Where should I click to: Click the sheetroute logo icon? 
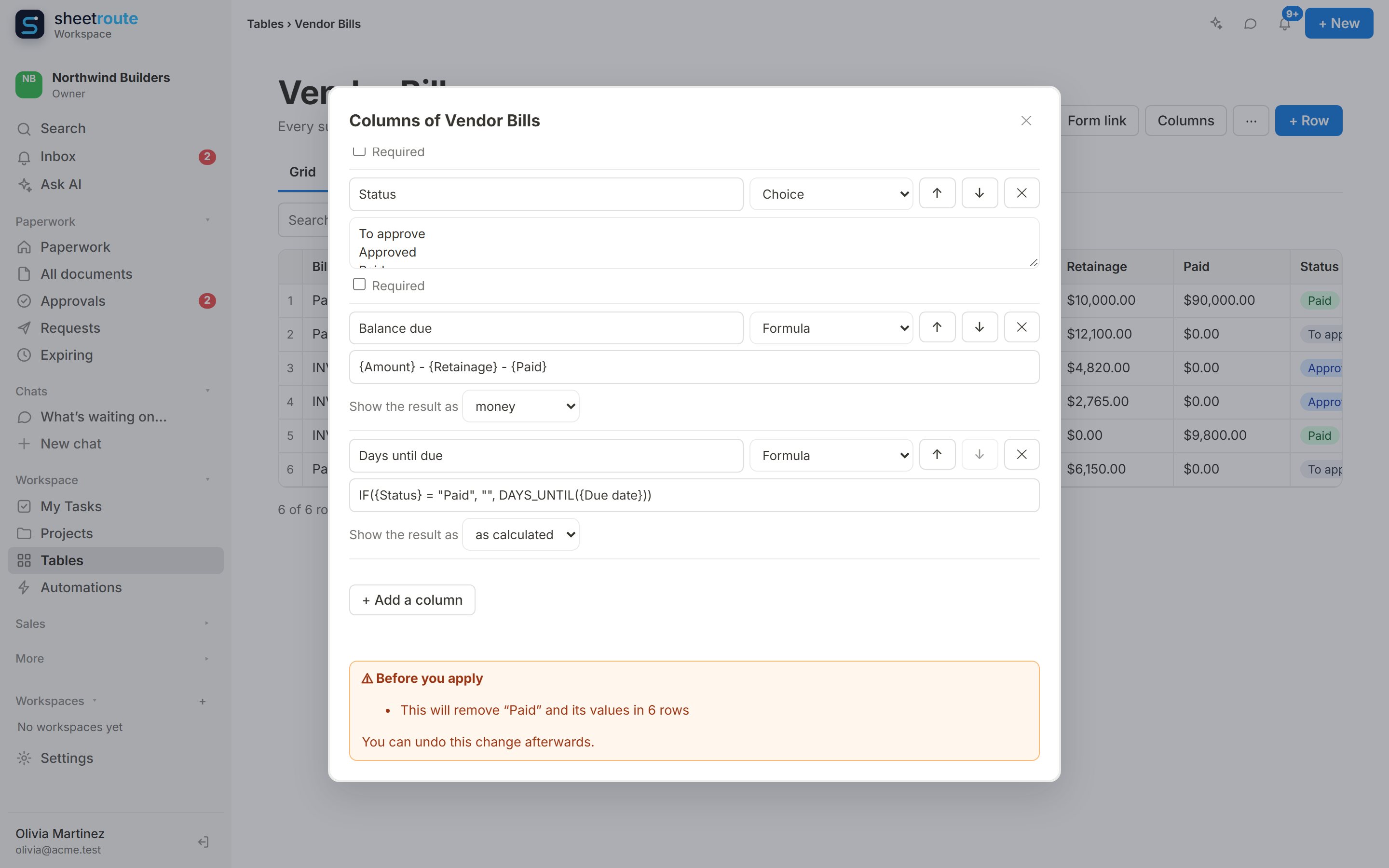click(x=30, y=24)
